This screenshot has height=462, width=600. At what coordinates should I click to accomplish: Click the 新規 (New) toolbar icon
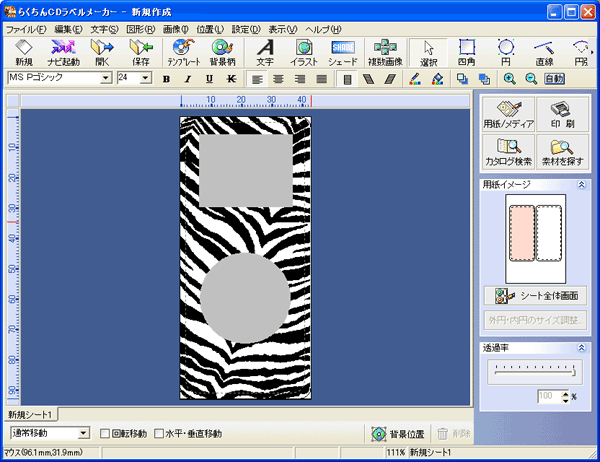tap(24, 53)
